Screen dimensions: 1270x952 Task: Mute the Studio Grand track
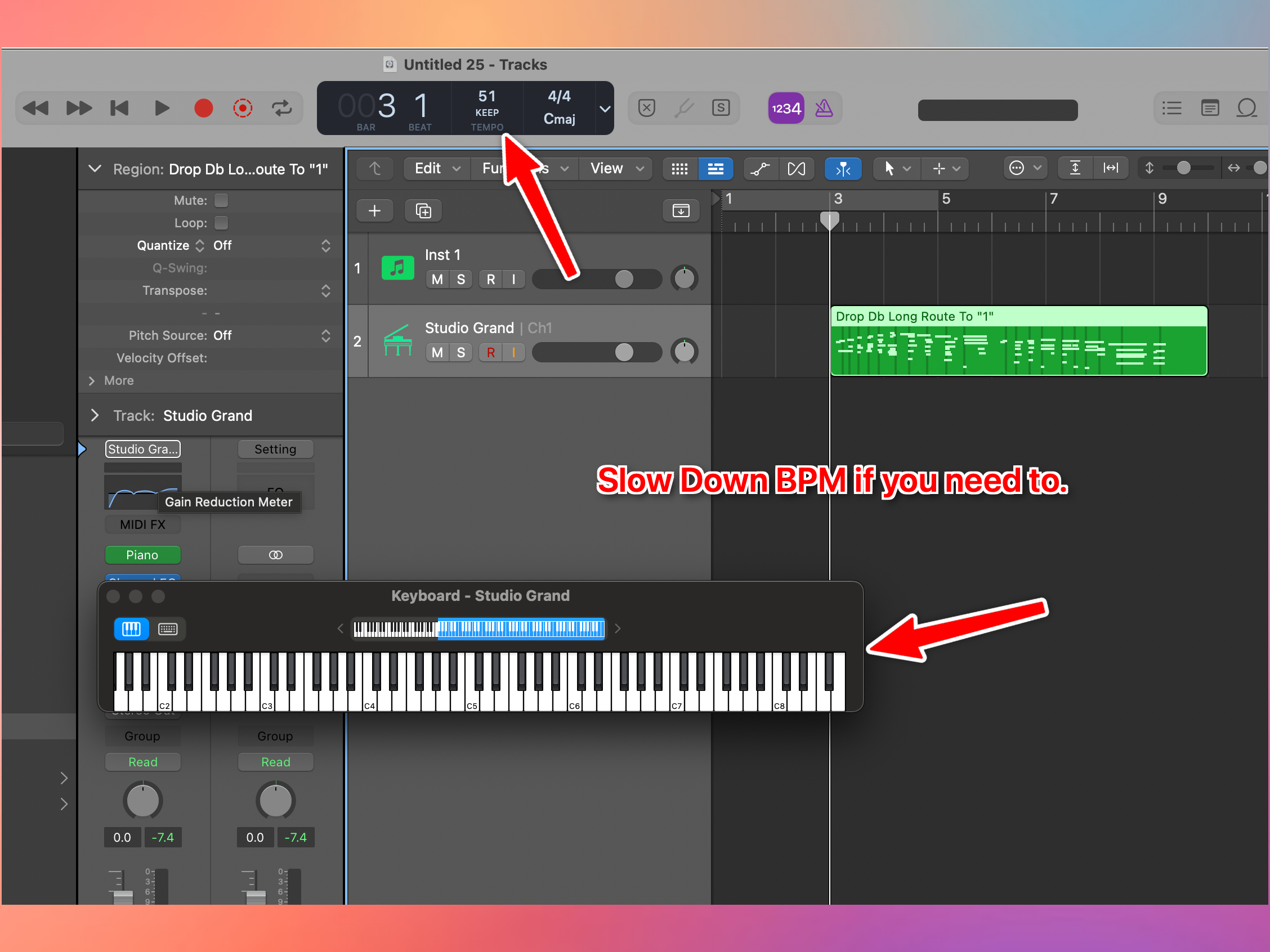tap(437, 352)
